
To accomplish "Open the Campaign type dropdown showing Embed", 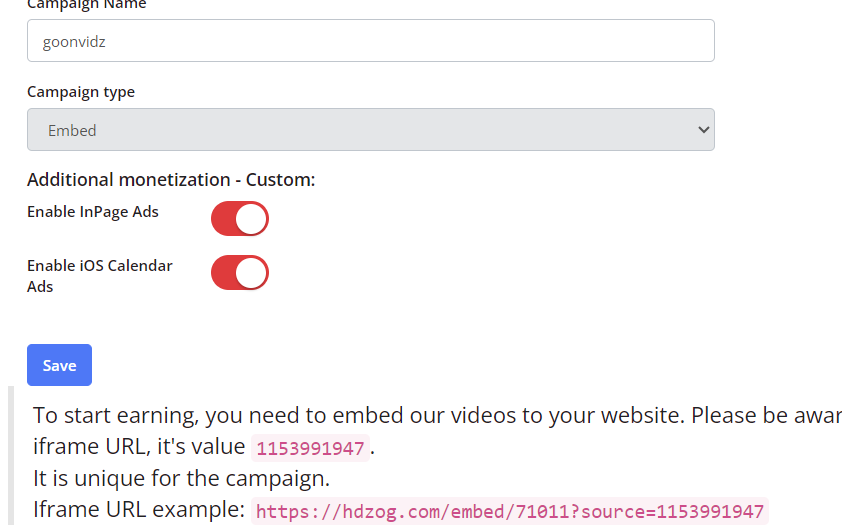I will (x=371, y=129).
